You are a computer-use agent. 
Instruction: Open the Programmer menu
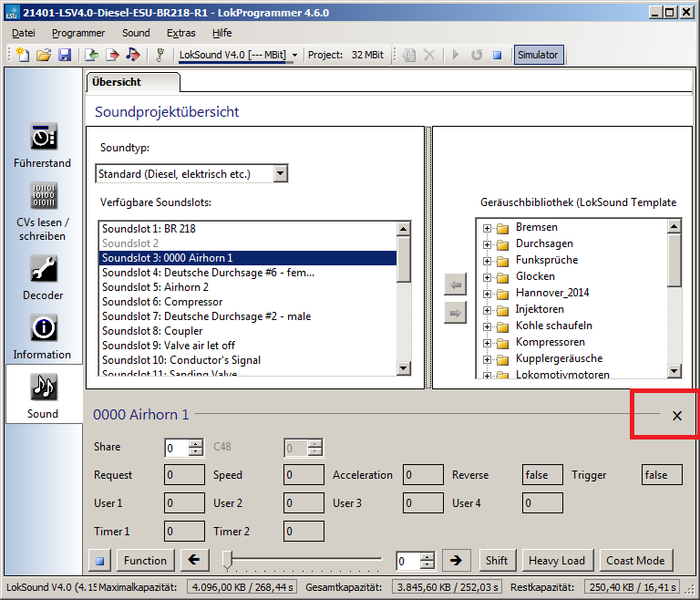[x=78, y=33]
